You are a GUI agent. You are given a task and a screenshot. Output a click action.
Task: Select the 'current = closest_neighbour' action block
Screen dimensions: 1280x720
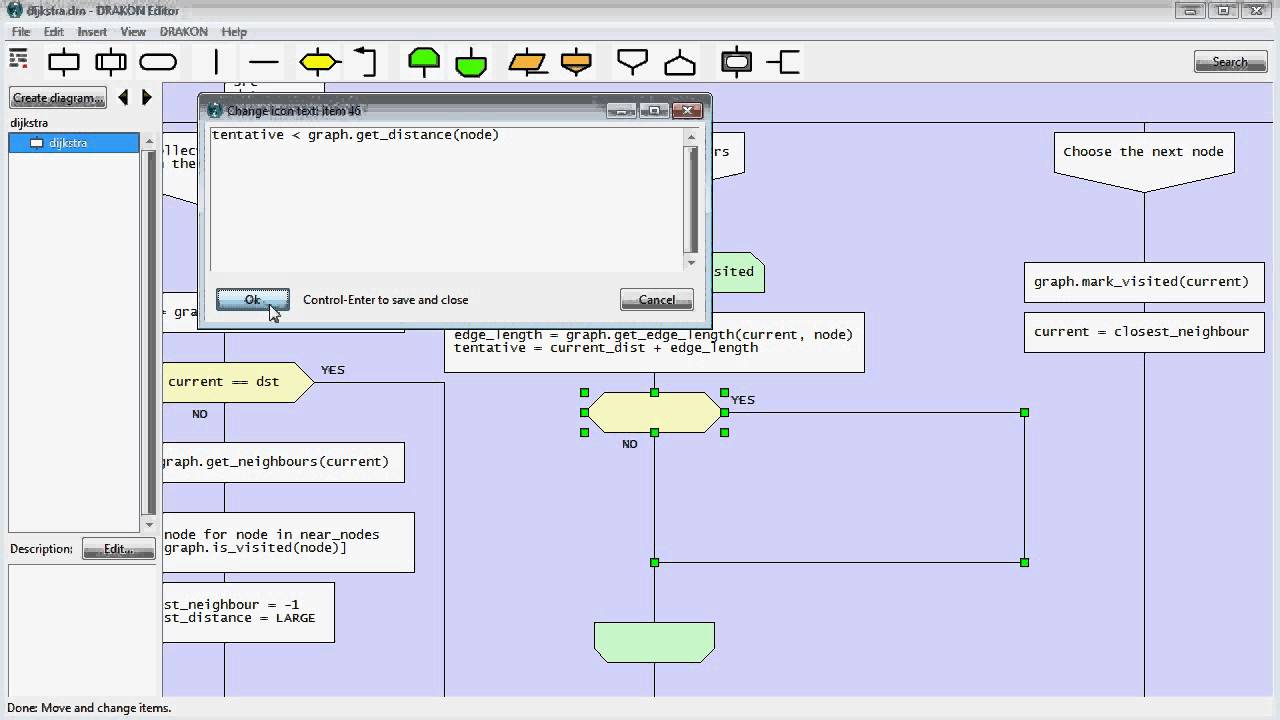click(1144, 332)
